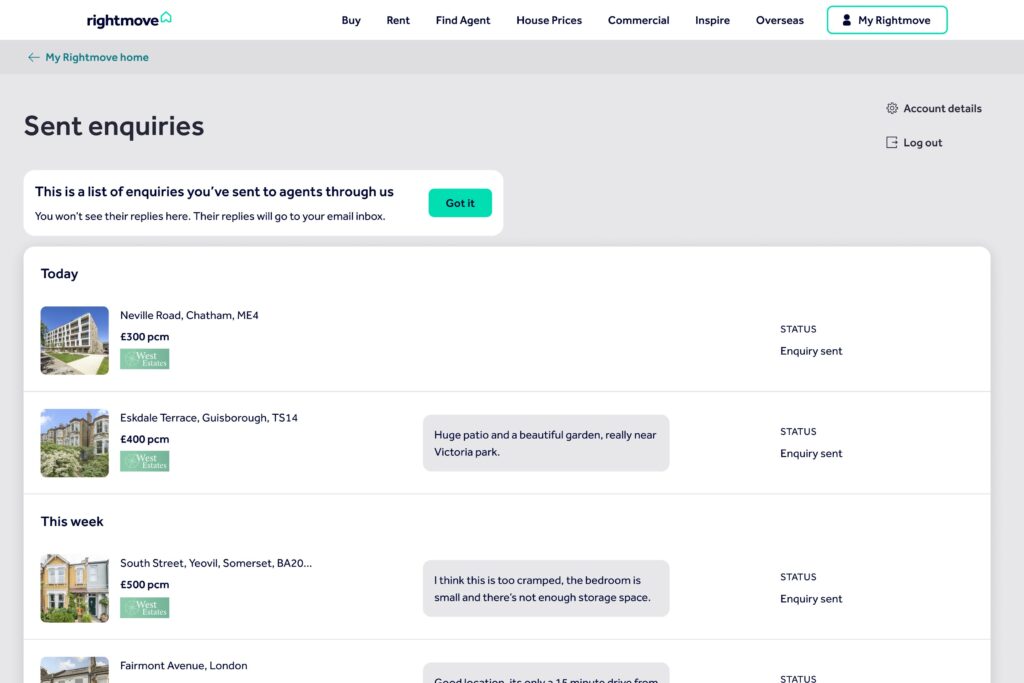Click the Sent enquiries page heading
Image resolution: width=1024 pixels, height=683 pixels.
pos(114,126)
